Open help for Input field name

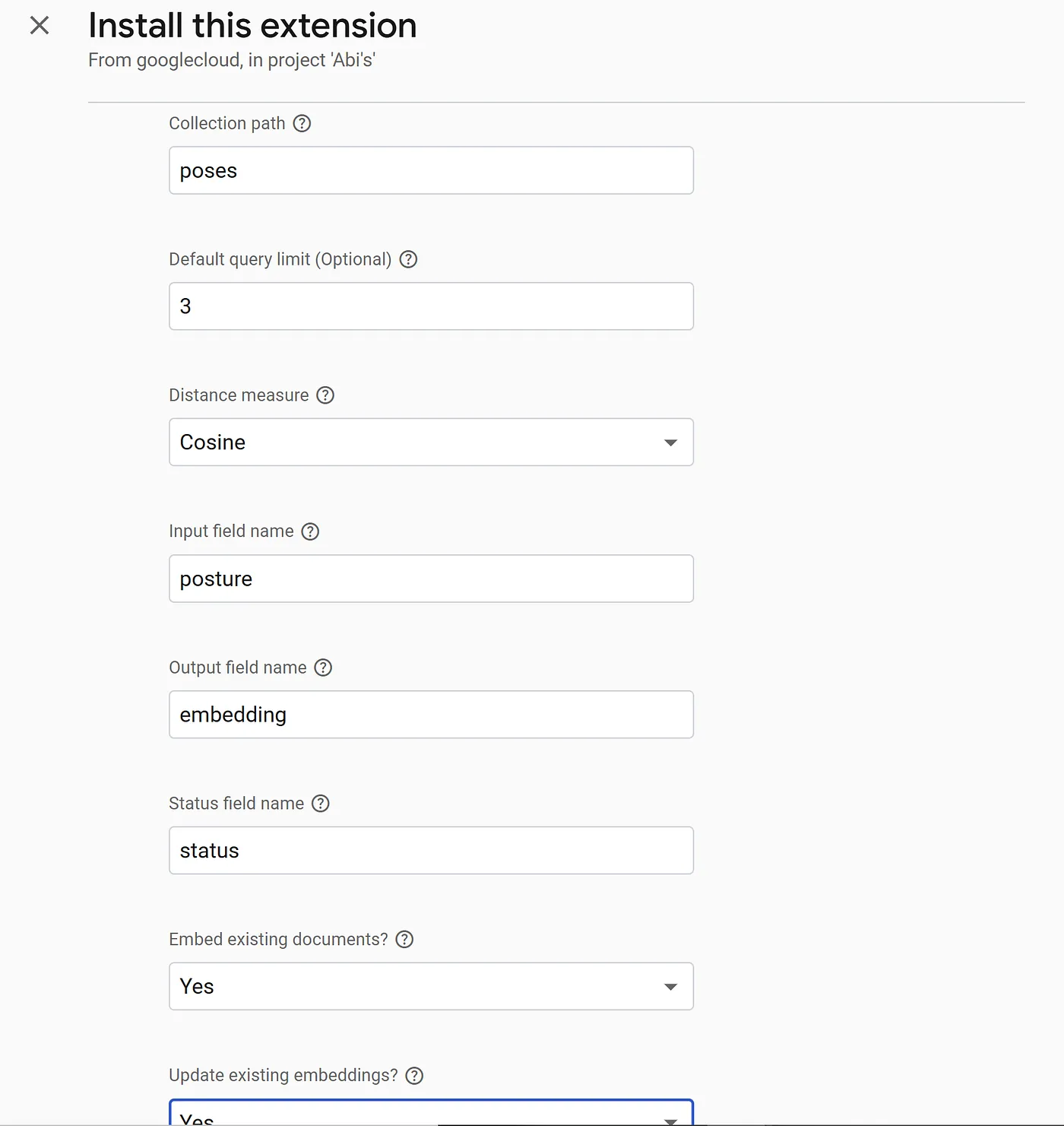[309, 531]
